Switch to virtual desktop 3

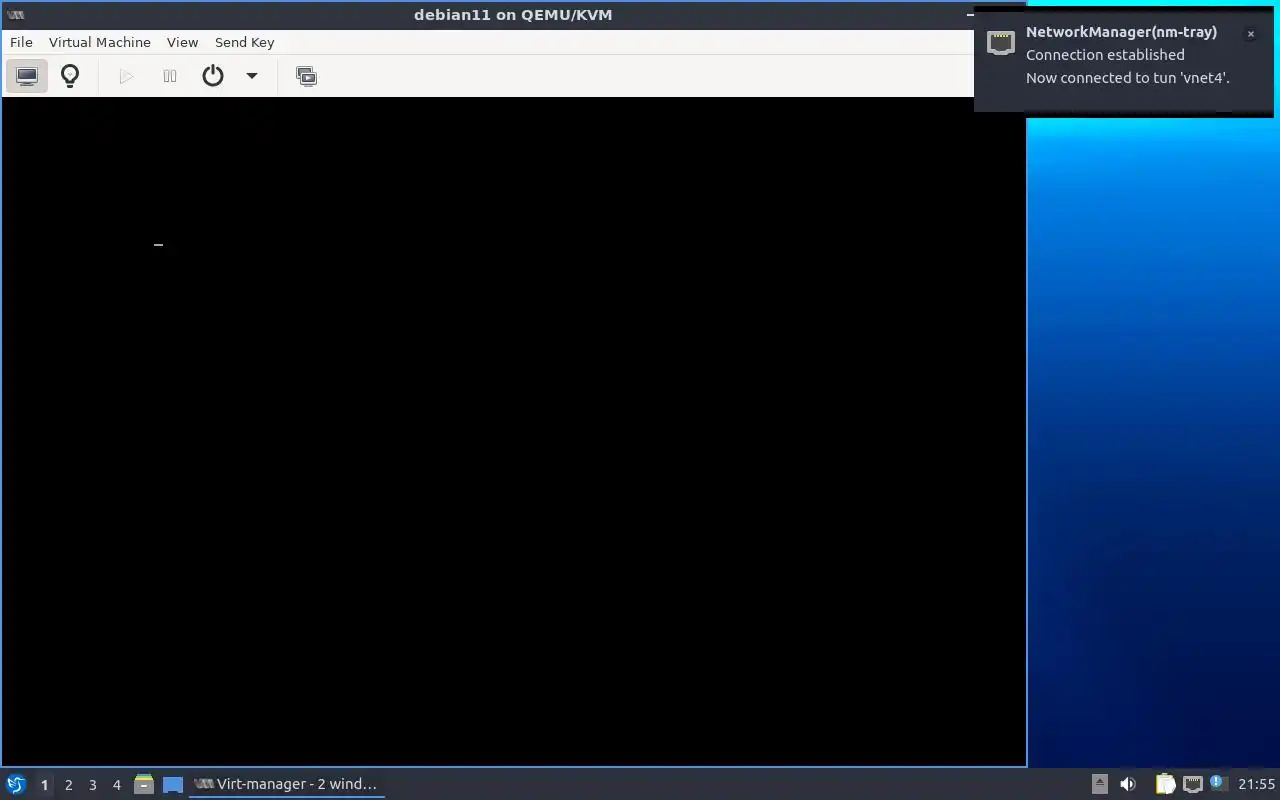tap(92, 785)
